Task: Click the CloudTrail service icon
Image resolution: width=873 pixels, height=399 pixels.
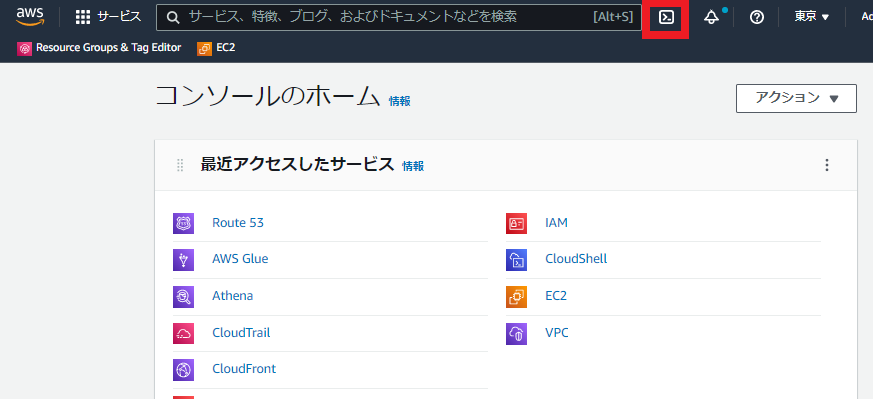Action: pyautogui.click(x=183, y=333)
